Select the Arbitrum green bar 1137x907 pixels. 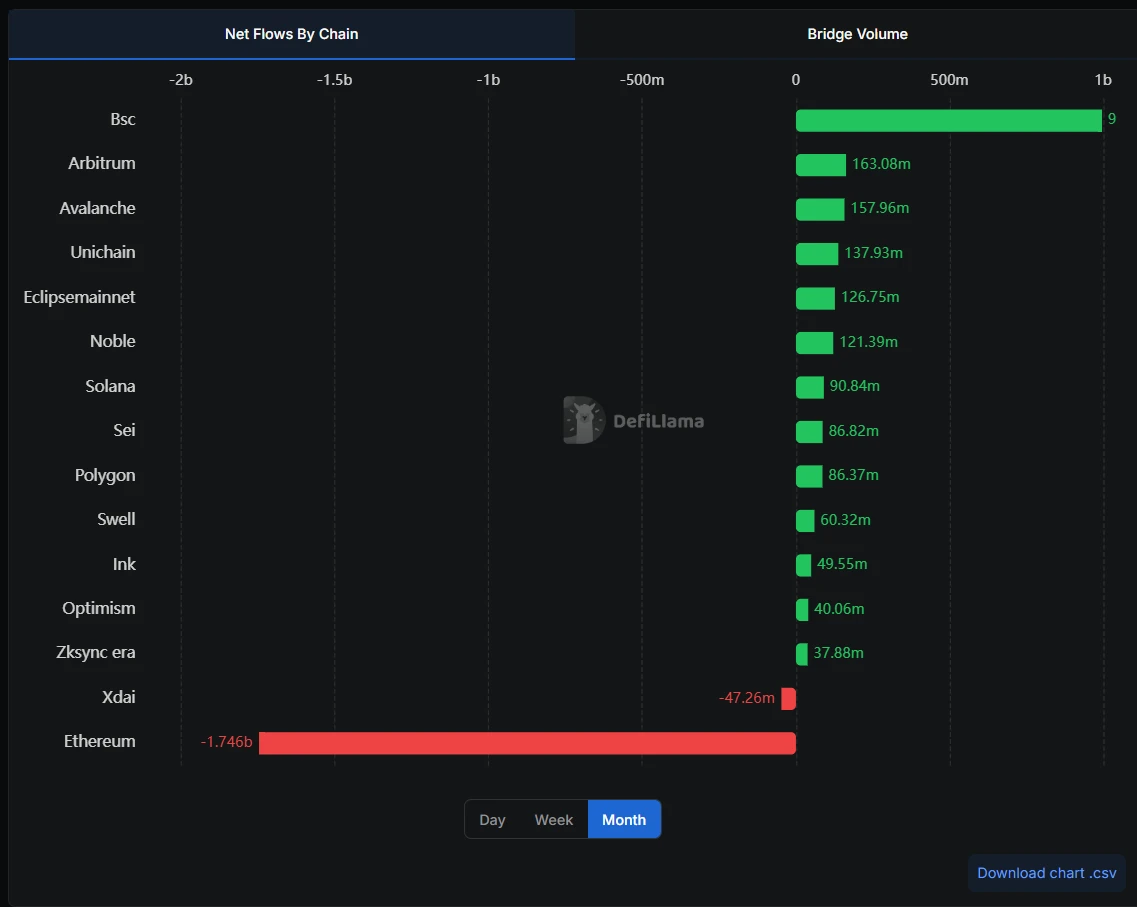pyautogui.click(x=820, y=165)
